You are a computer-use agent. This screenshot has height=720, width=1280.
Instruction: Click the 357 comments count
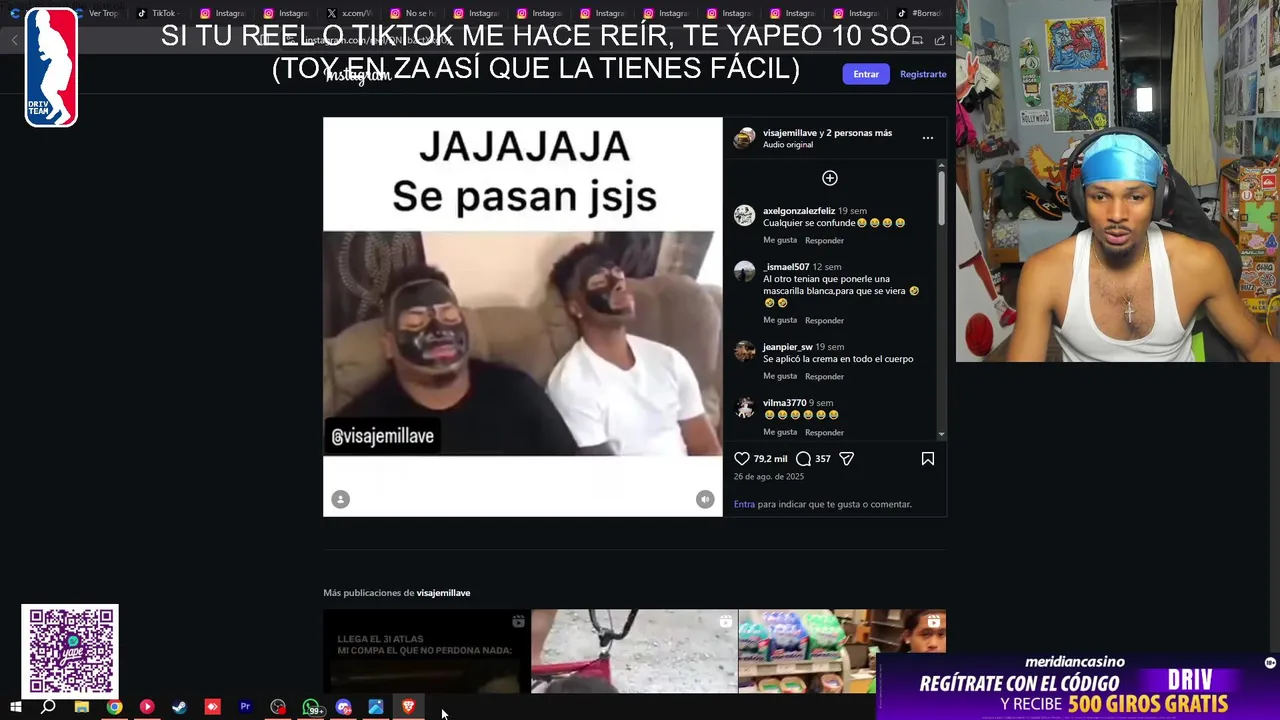tap(823, 458)
